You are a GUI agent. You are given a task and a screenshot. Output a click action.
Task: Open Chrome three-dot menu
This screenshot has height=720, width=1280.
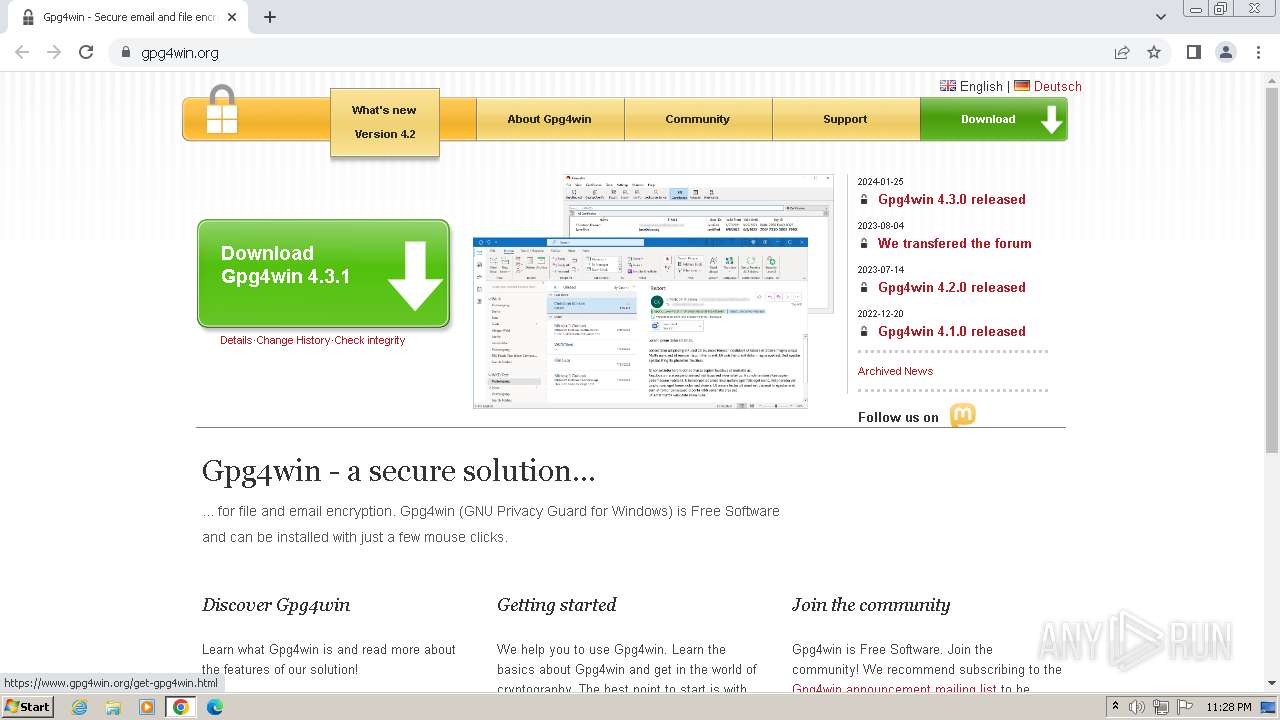click(1258, 52)
